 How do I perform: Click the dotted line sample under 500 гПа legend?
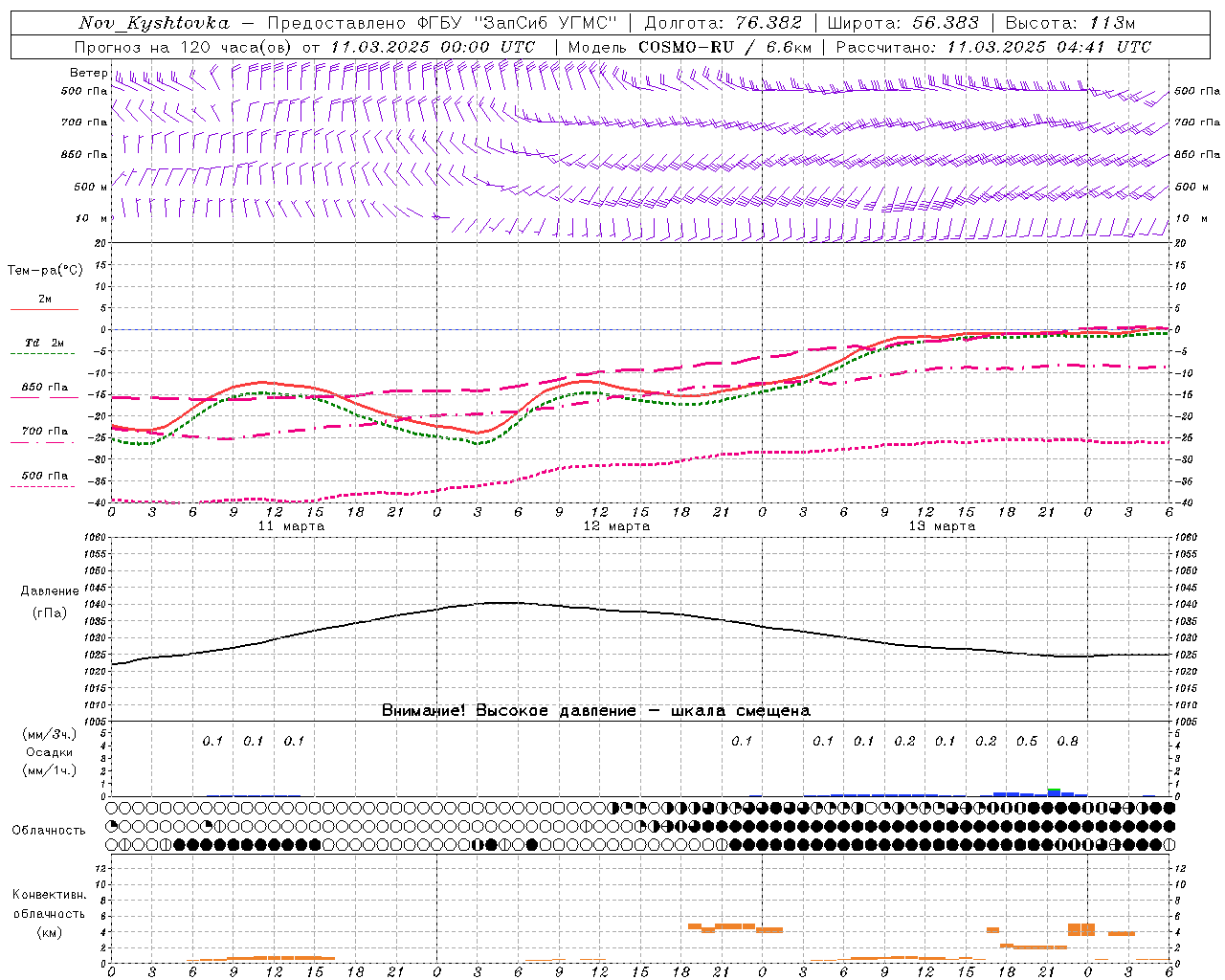pyautogui.click(x=44, y=486)
